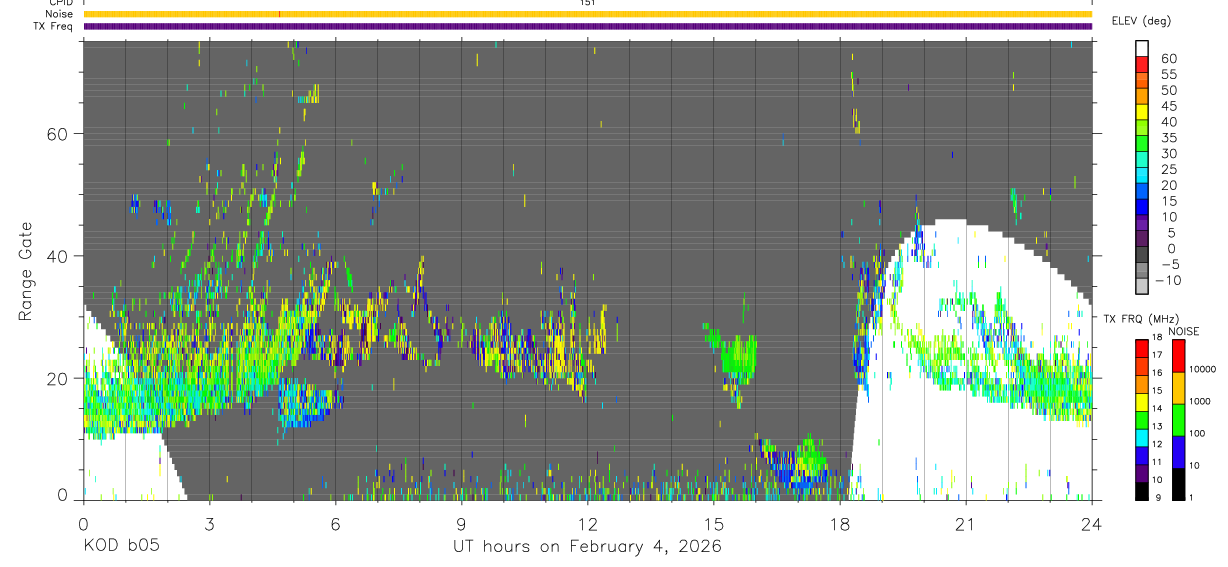Image resolution: width=1228 pixels, height=567 pixels.
Task: Click the "6" tick on the UT hours axis
Action: click(x=335, y=523)
